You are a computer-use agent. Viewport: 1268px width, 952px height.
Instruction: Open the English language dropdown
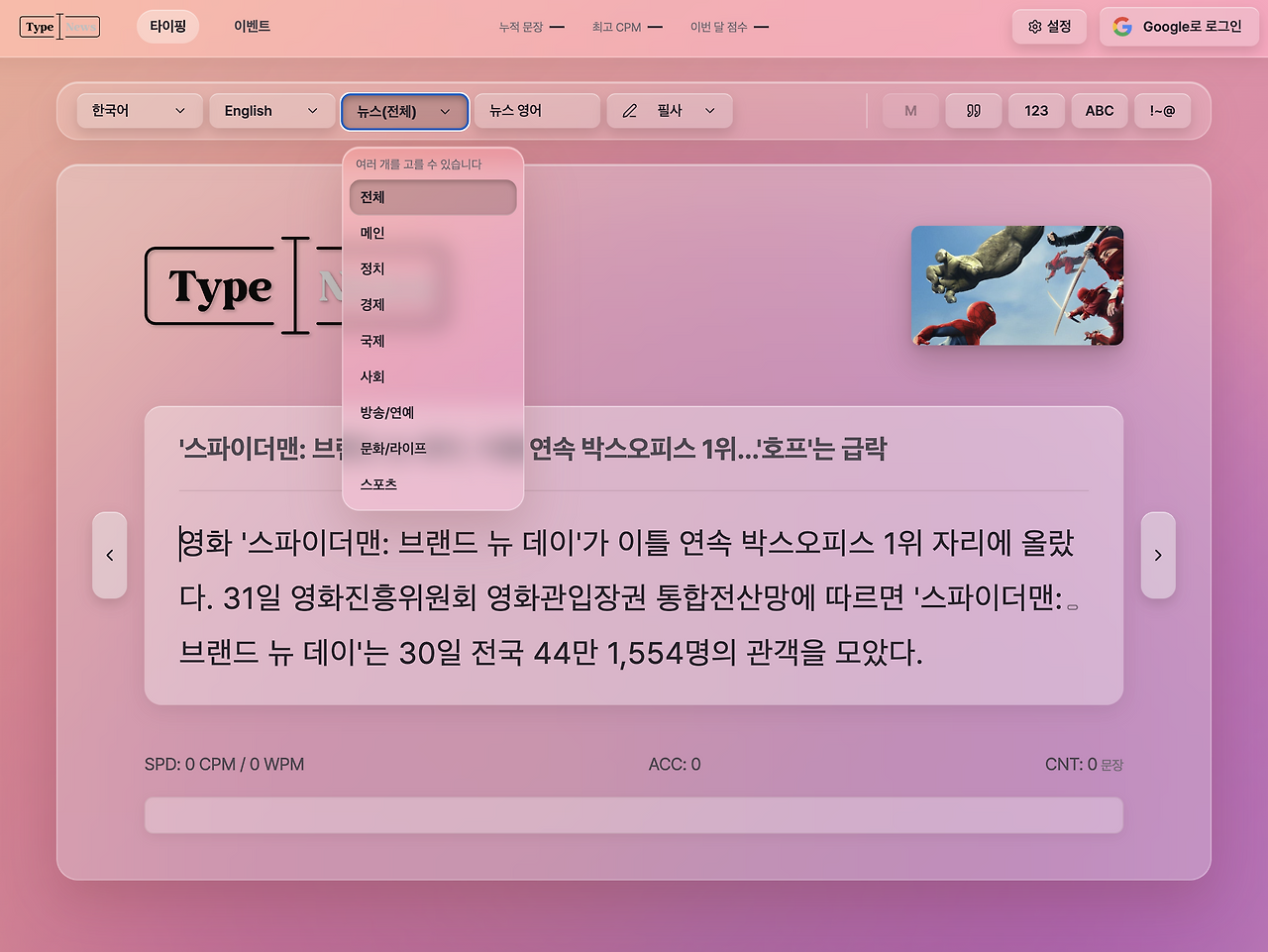[272, 111]
